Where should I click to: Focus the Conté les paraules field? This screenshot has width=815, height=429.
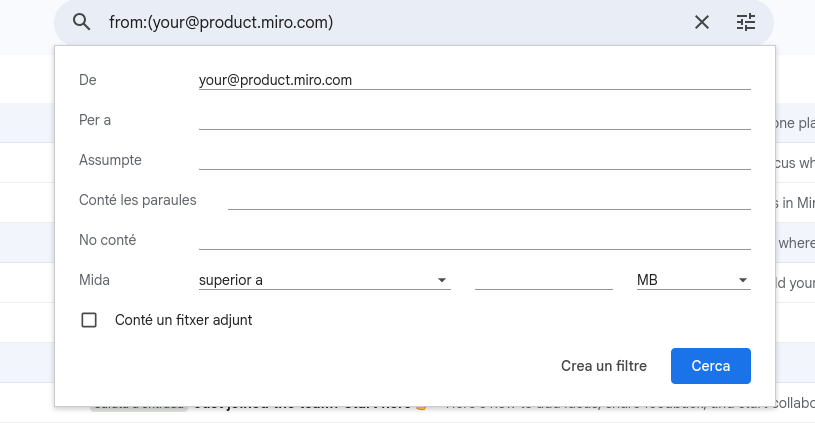tap(488, 200)
